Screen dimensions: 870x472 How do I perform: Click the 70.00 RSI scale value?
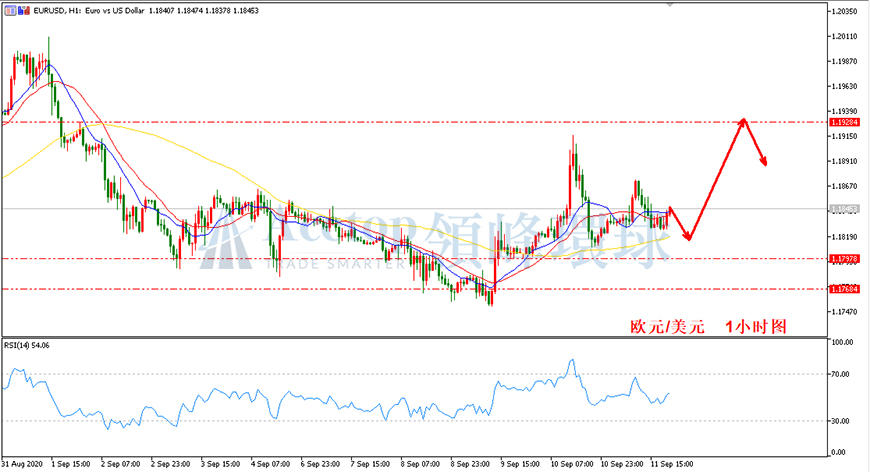[841, 374]
